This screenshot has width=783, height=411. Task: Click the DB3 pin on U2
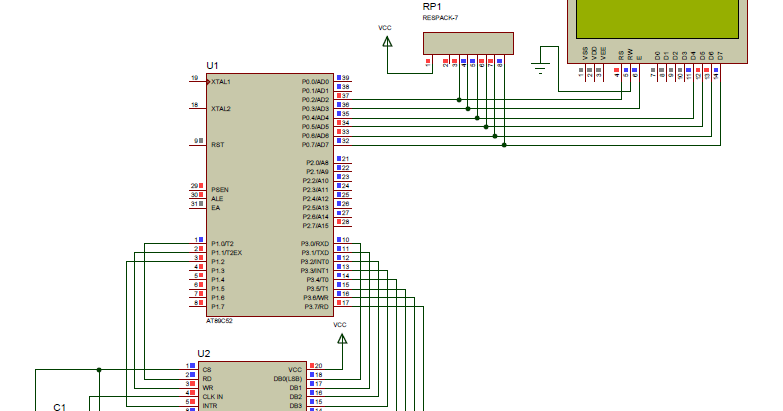pos(296,406)
